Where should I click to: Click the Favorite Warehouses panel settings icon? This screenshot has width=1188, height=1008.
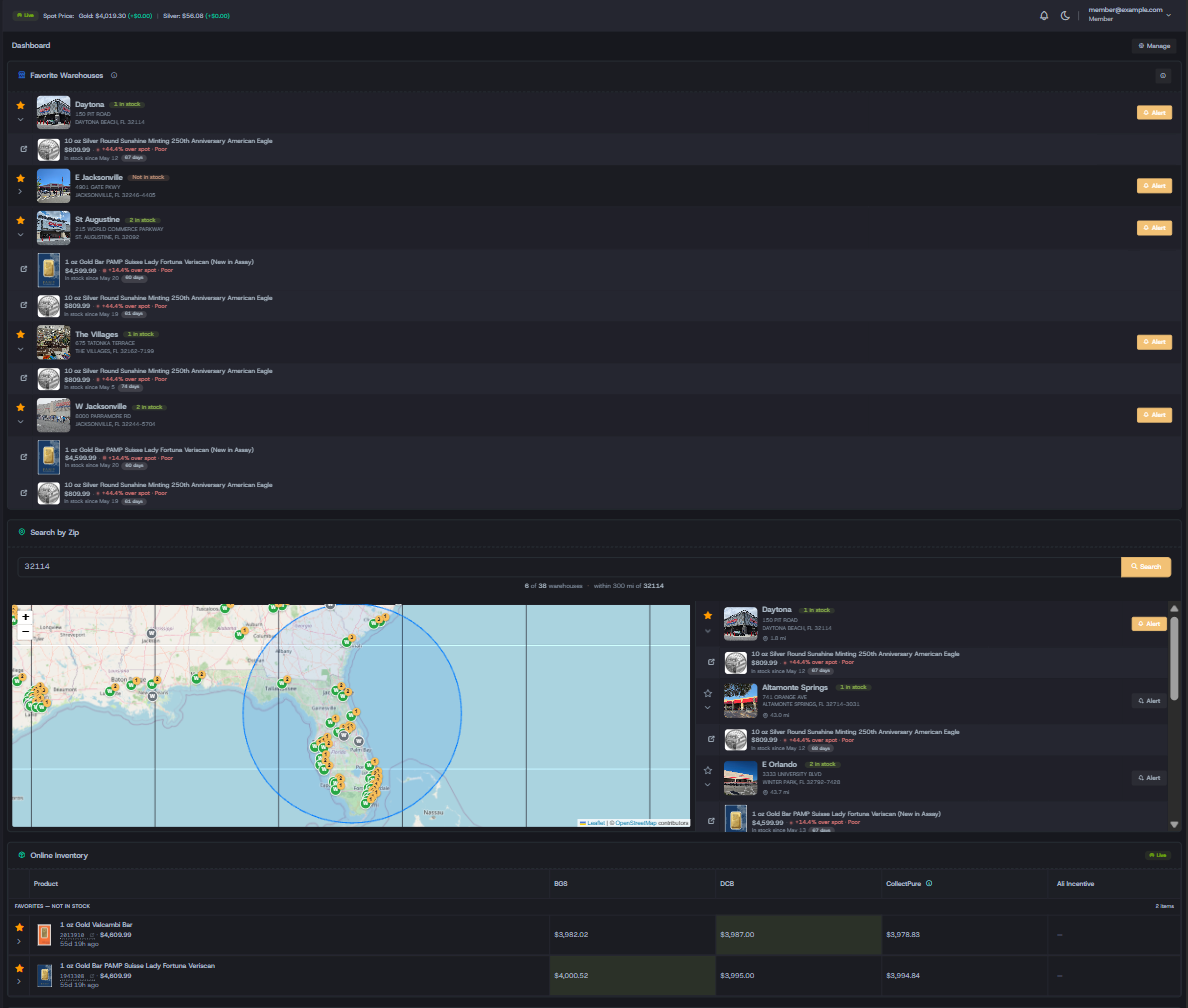click(x=1163, y=75)
